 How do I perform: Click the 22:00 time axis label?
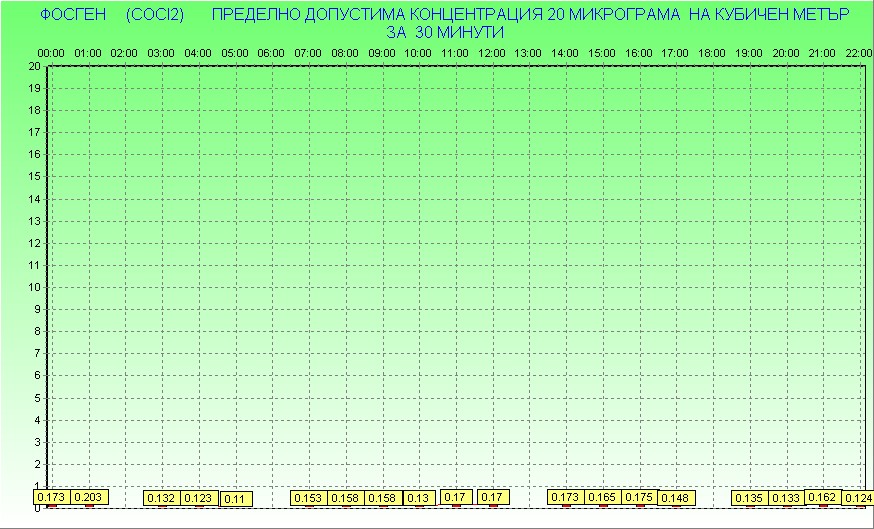pos(859,54)
